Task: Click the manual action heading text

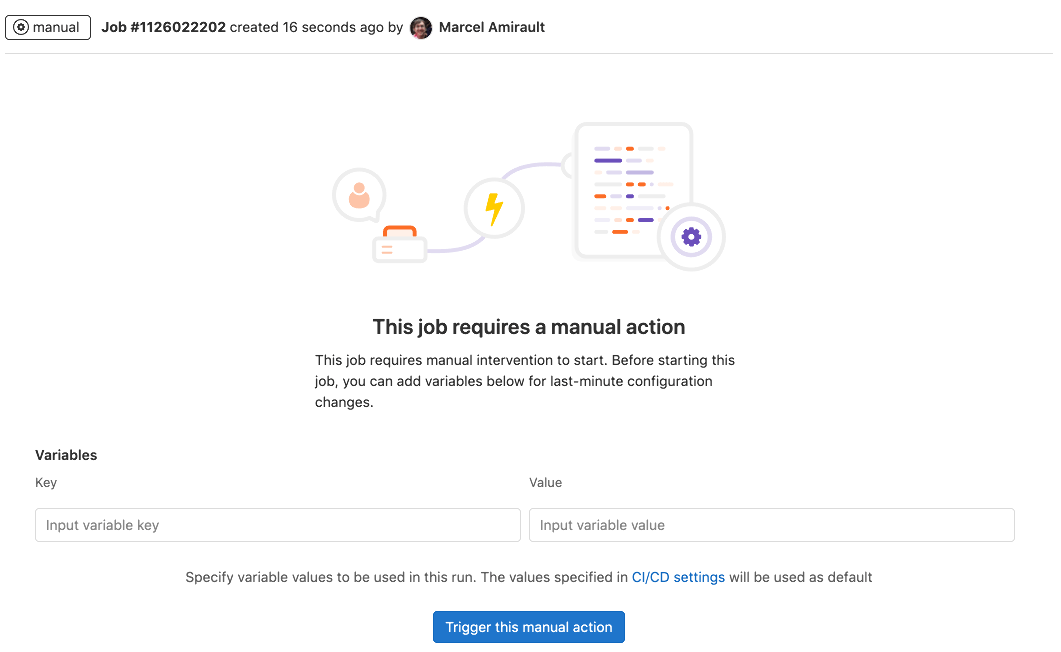Action: pyautogui.click(x=528, y=327)
